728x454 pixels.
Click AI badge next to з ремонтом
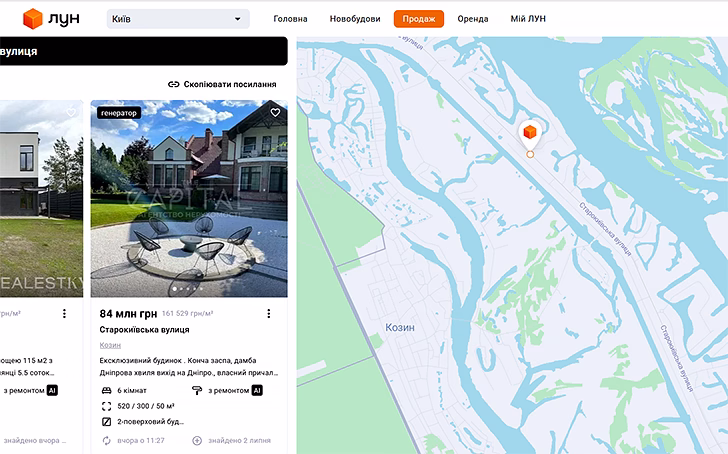(257, 390)
